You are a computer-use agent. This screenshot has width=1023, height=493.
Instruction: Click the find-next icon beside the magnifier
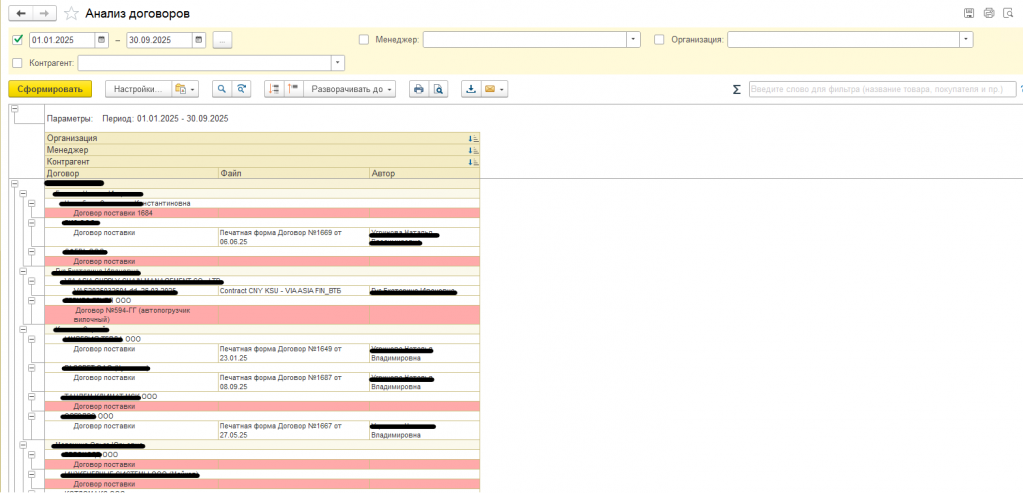point(242,89)
